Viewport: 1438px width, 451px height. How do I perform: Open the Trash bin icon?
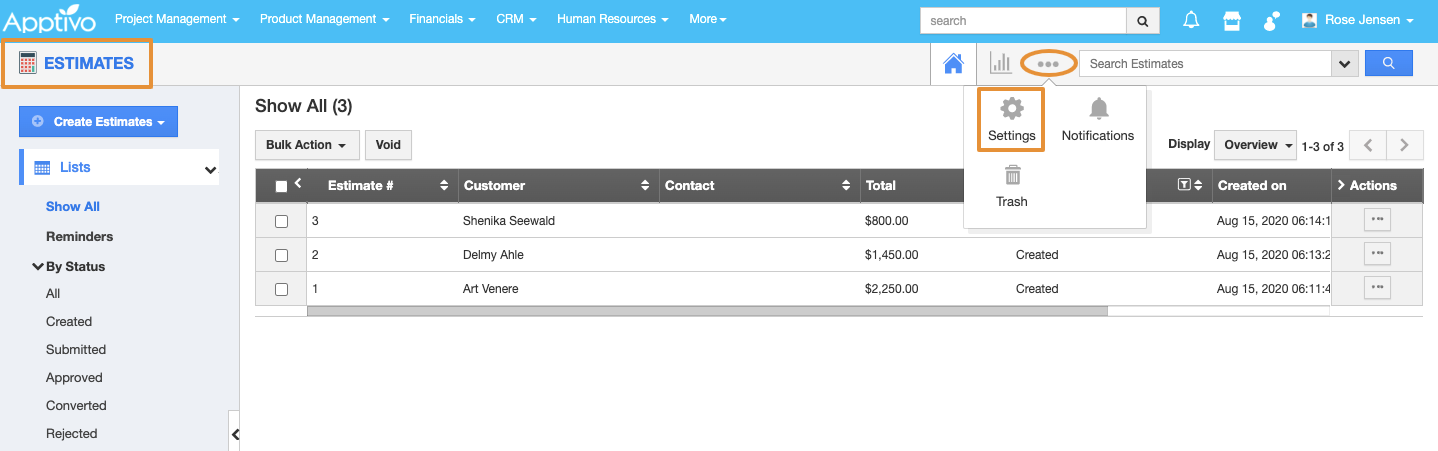[1012, 186]
